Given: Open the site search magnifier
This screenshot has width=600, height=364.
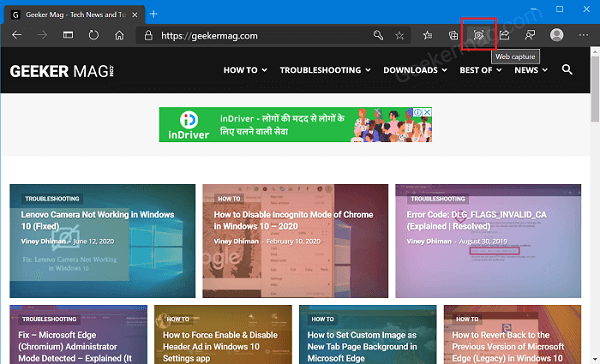Looking at the screenshot, I should click(x=567, y=70).
